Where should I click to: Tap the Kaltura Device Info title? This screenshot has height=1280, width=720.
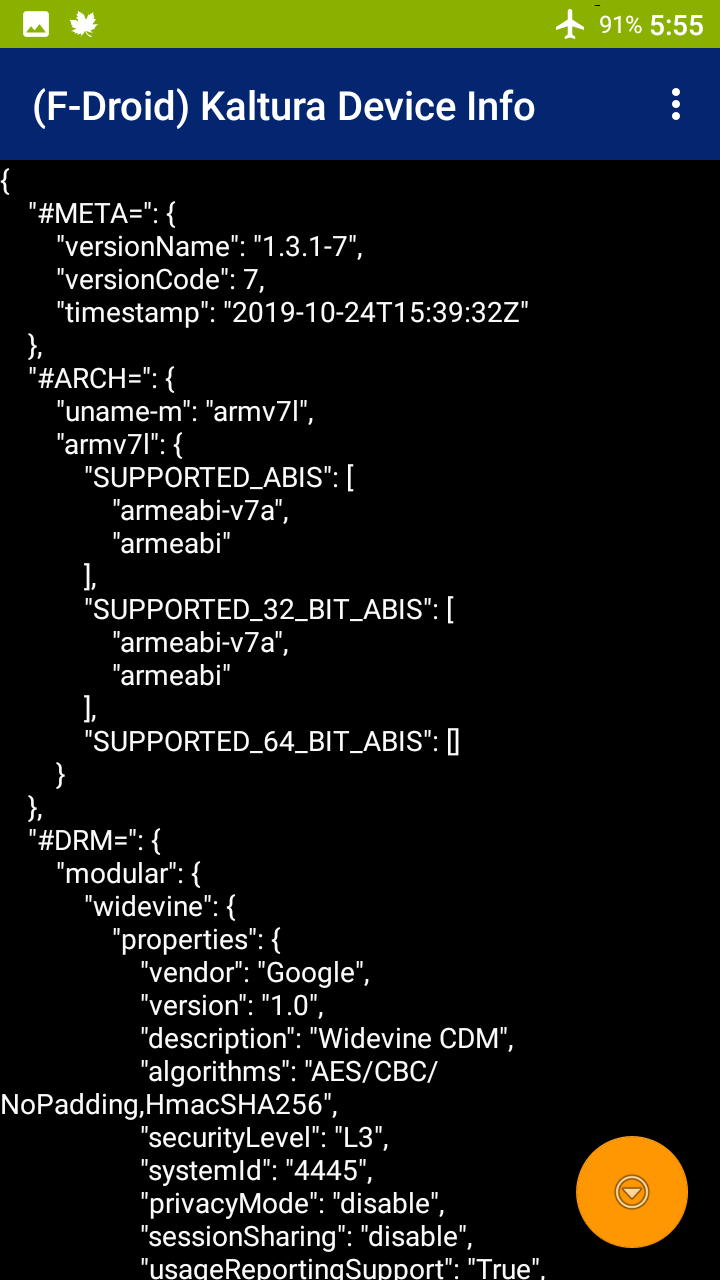(284, 106)
